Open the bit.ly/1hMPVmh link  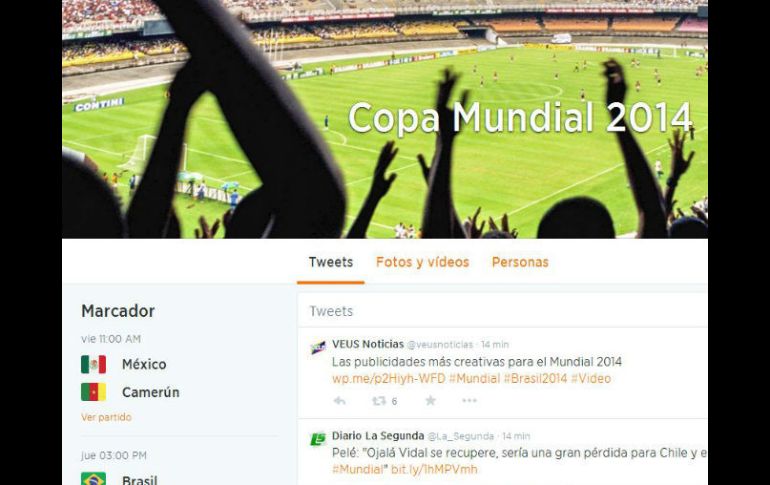pos(434,469)
